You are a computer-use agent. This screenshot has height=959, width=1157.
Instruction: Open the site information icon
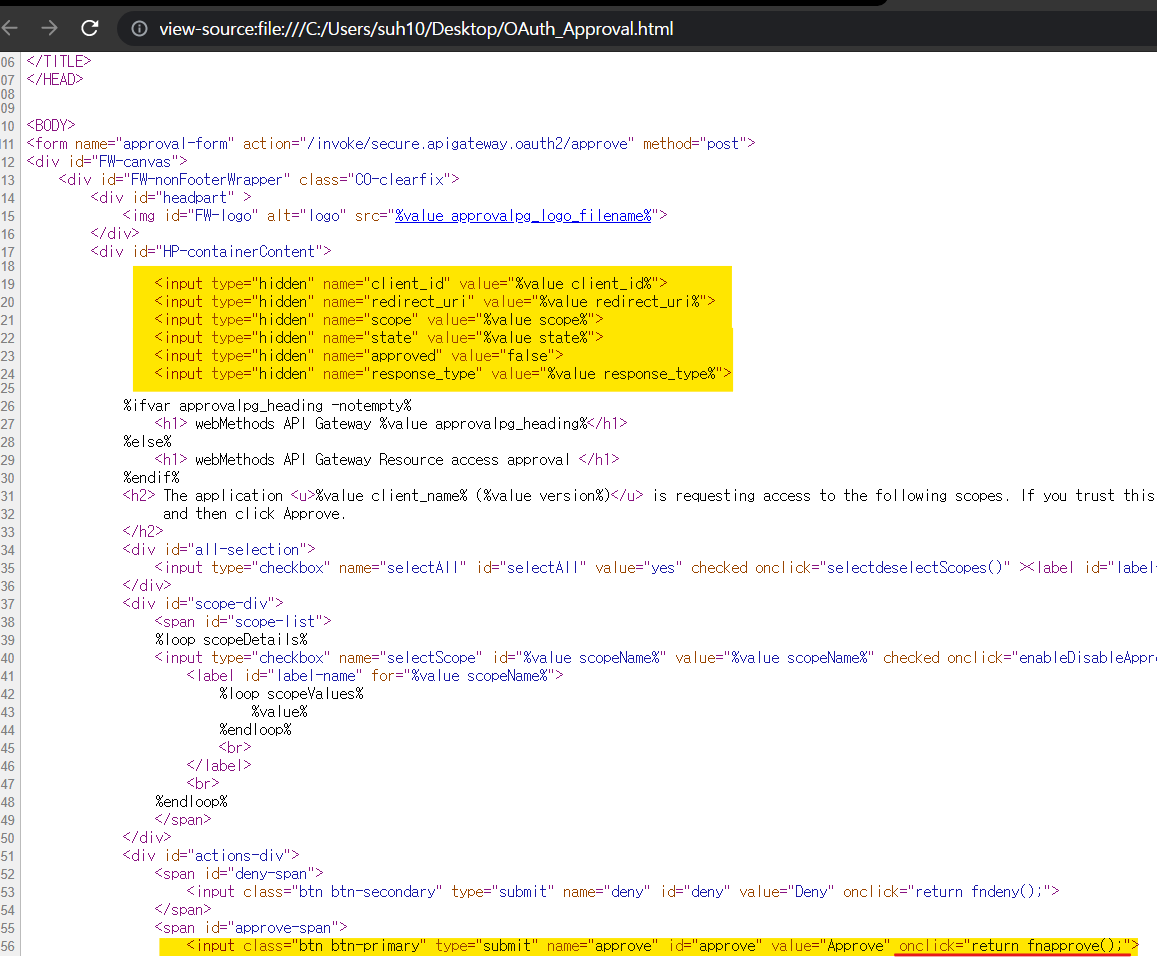[139, 29]
